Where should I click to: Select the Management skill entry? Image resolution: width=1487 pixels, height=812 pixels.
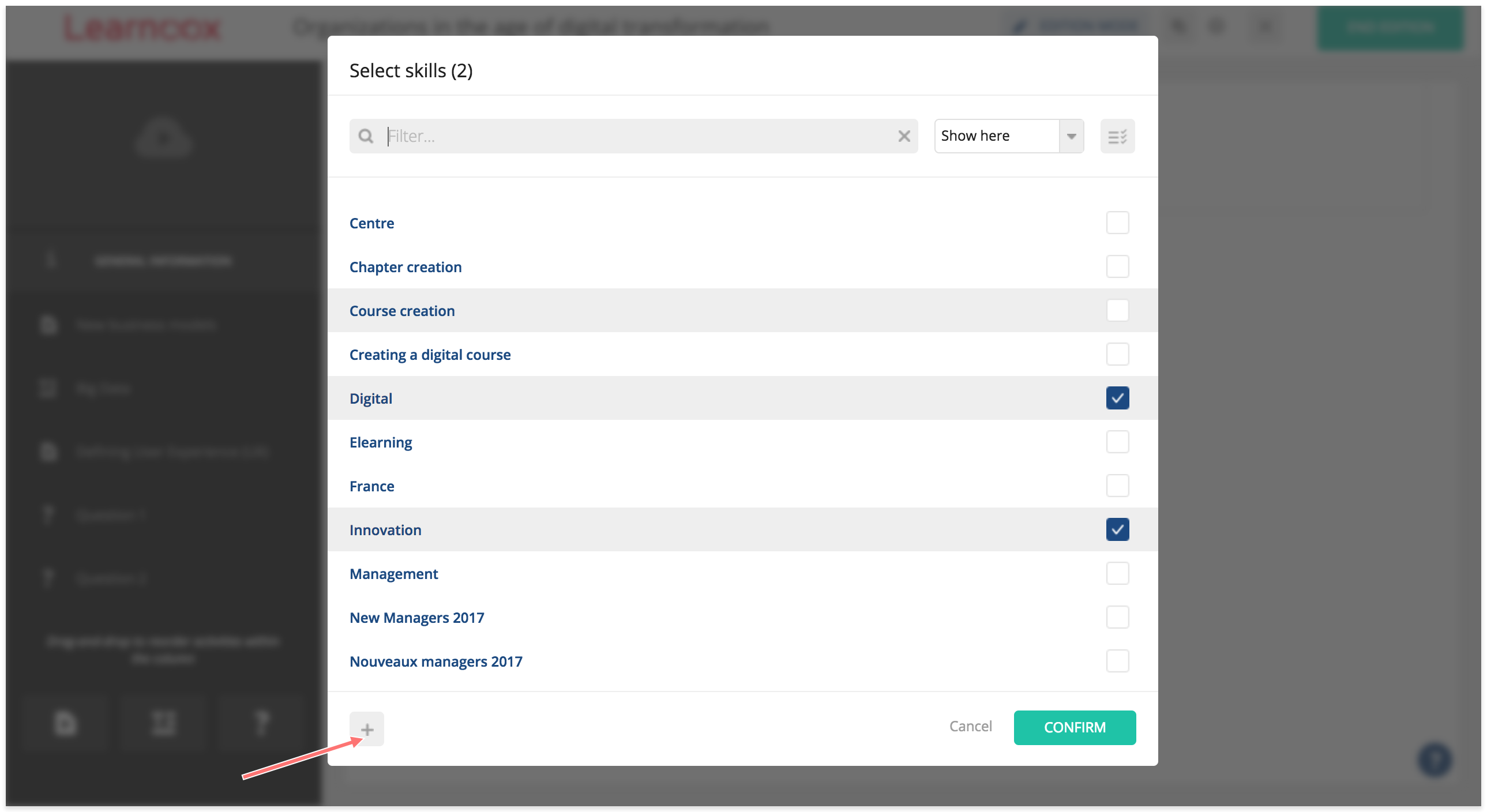click(394, 574)
